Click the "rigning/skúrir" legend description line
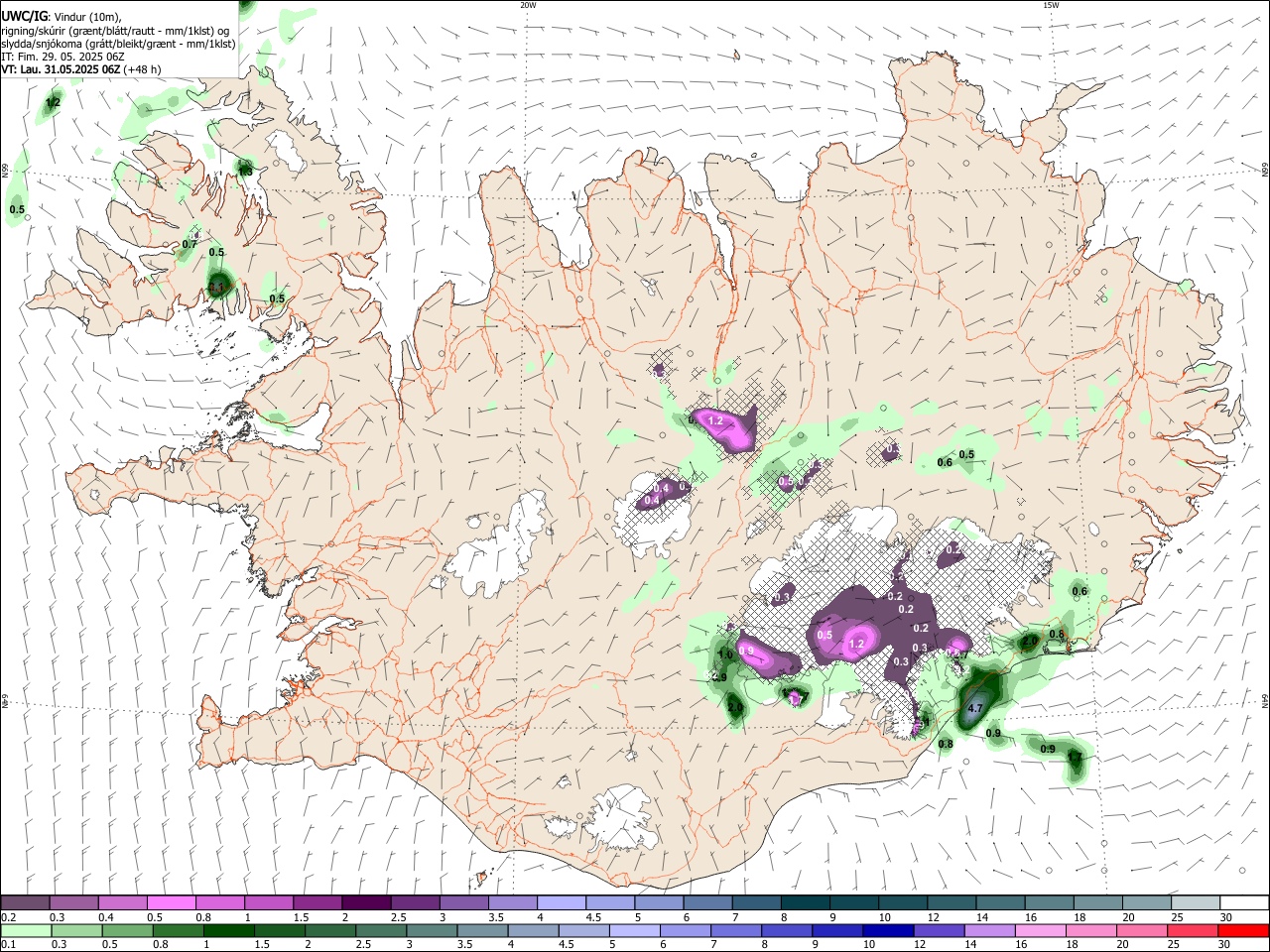The height and width of the screenshot is (952, 1270). pos(115,30)
